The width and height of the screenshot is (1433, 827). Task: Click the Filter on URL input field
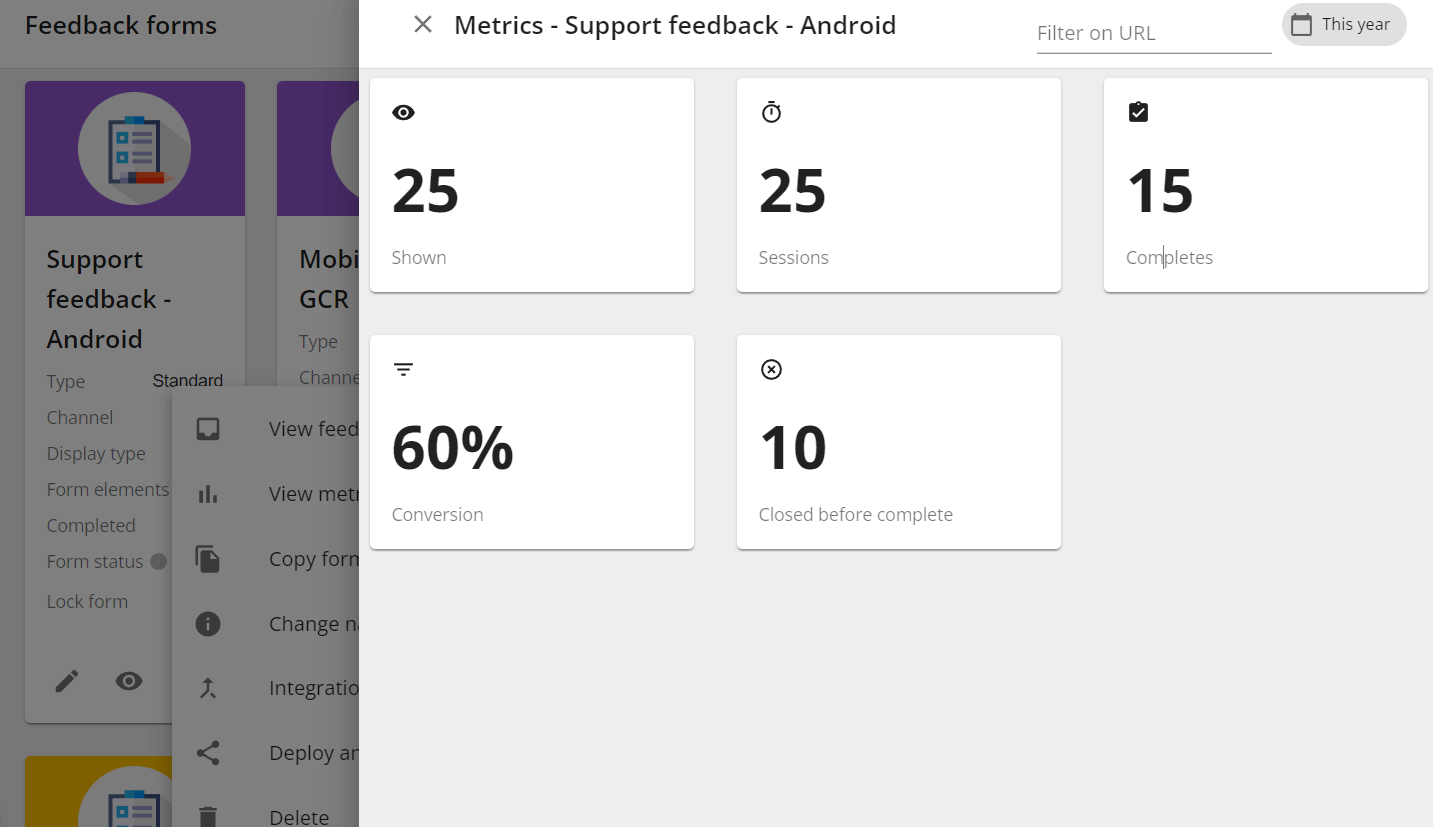1153,33
